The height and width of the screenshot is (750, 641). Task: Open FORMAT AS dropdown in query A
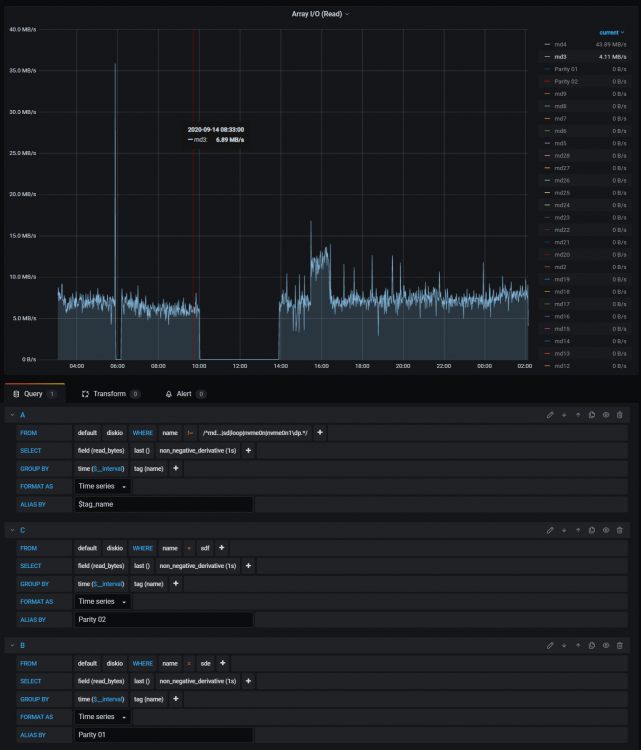[x=102, y=486]
